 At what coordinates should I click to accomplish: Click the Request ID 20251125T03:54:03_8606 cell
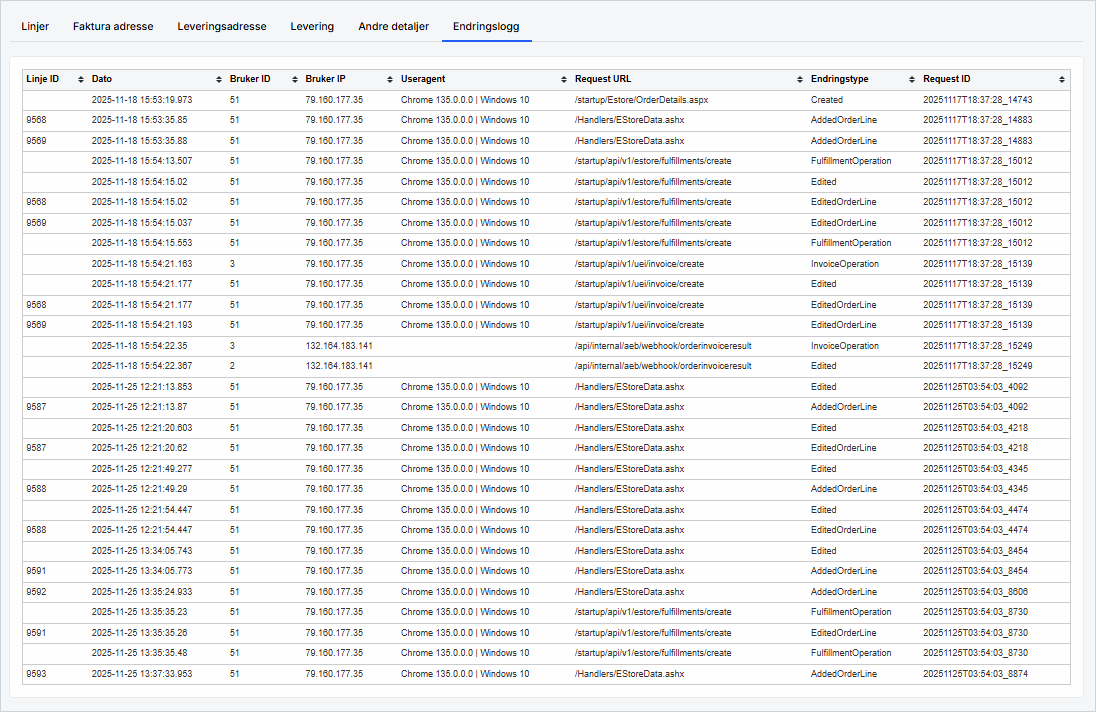pyautogui.click(x=977, y=592)
